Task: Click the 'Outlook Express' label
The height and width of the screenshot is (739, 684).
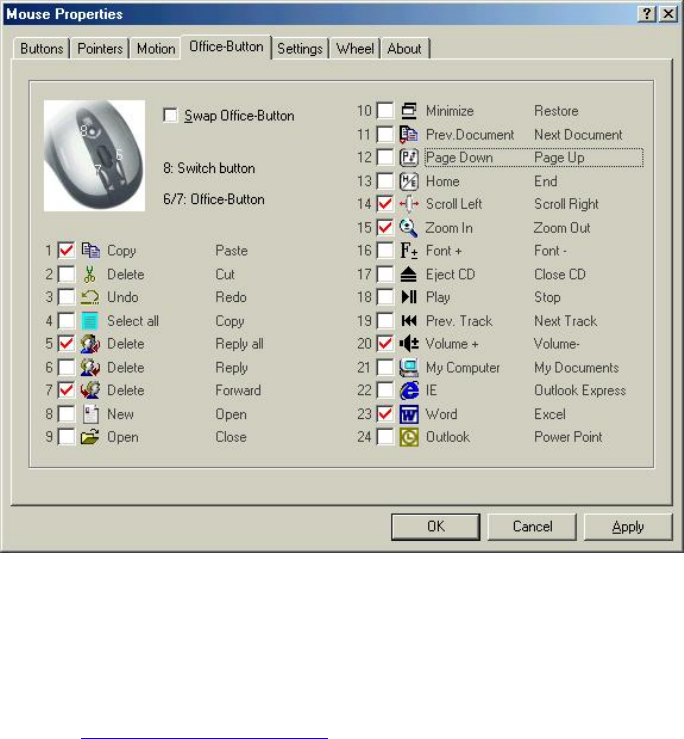Action: (580, 390)
